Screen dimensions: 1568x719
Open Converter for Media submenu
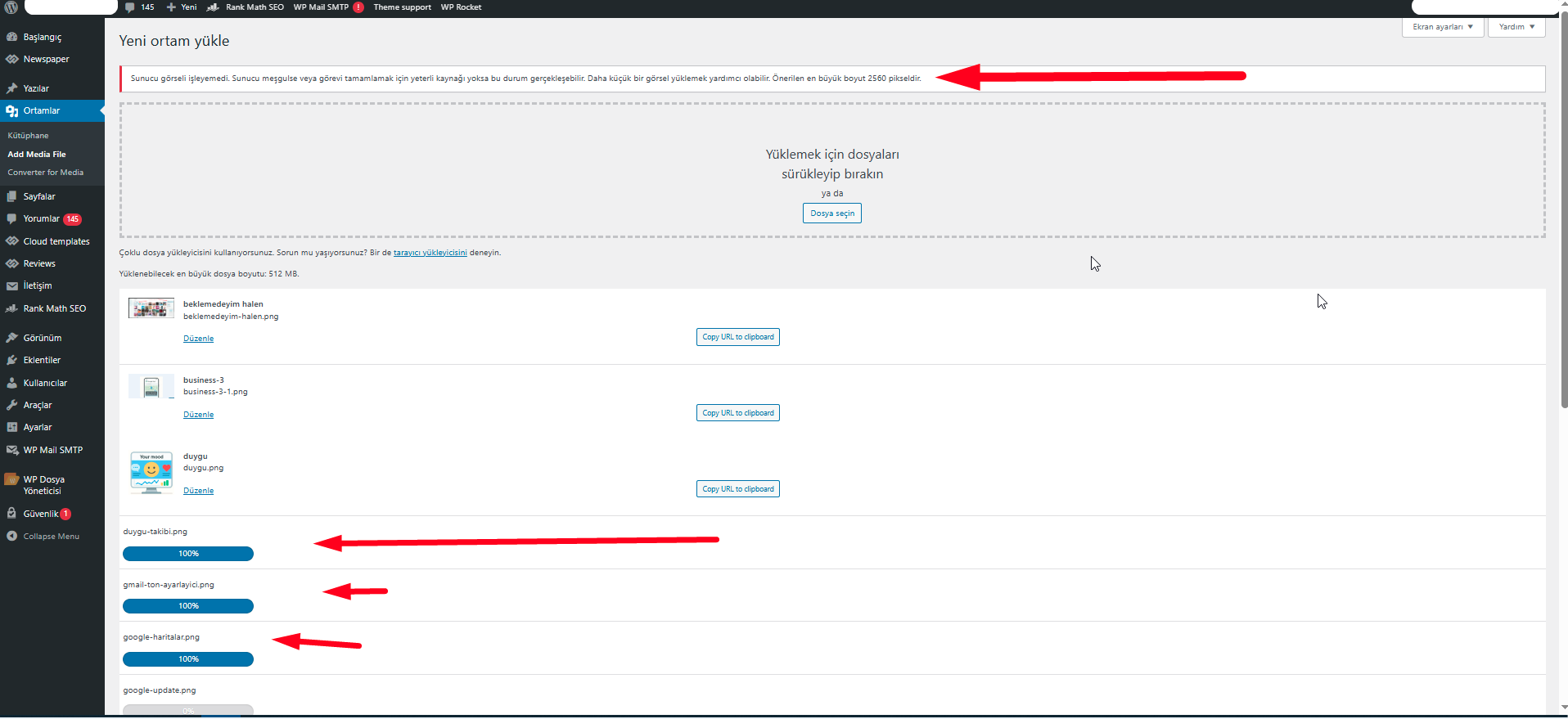(x=45, y=173)
